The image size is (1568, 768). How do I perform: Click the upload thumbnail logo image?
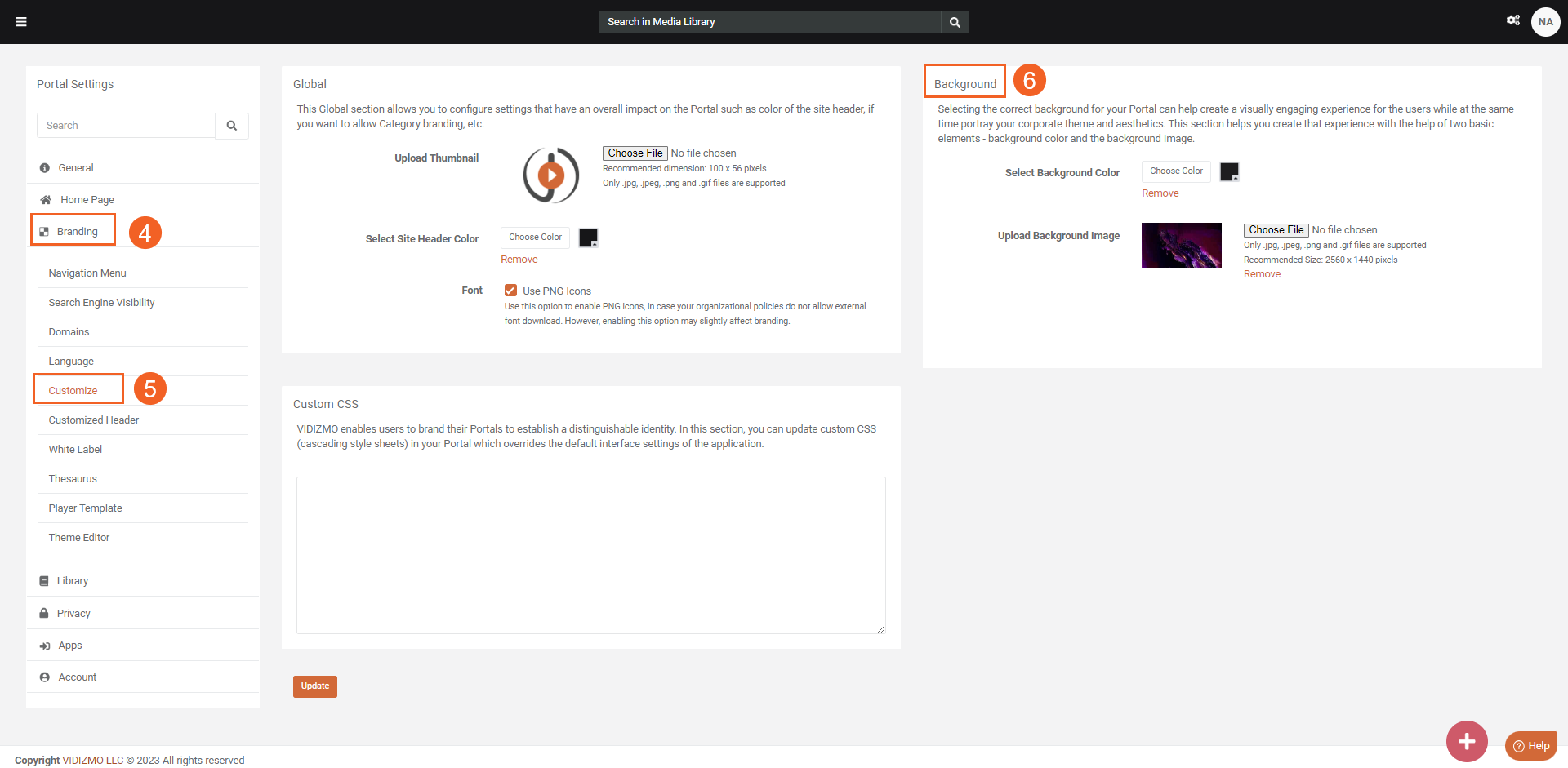[551, 175]
